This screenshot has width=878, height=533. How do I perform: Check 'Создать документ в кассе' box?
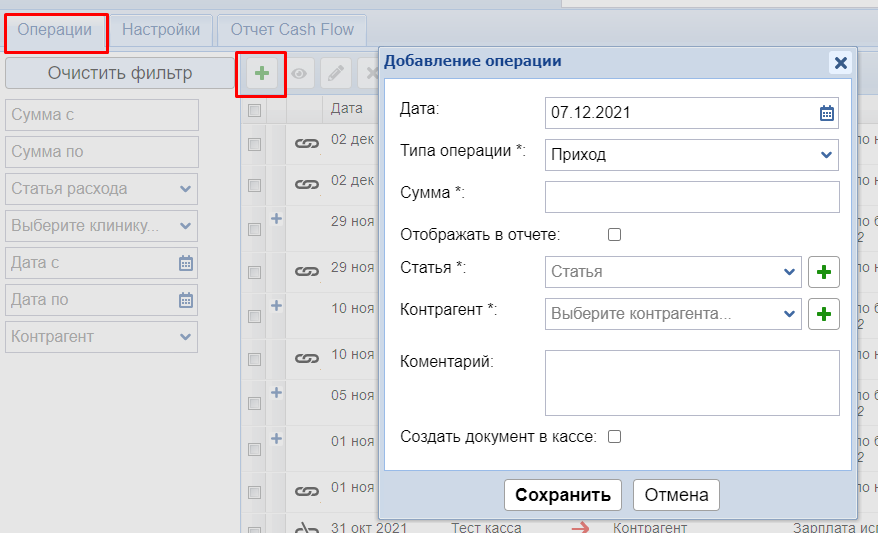click(x=615, y=437)
